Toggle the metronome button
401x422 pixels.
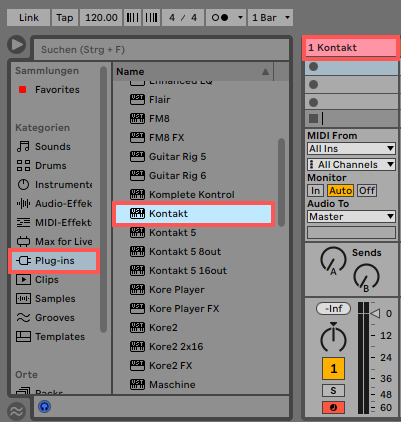click(x=220, y=18)
